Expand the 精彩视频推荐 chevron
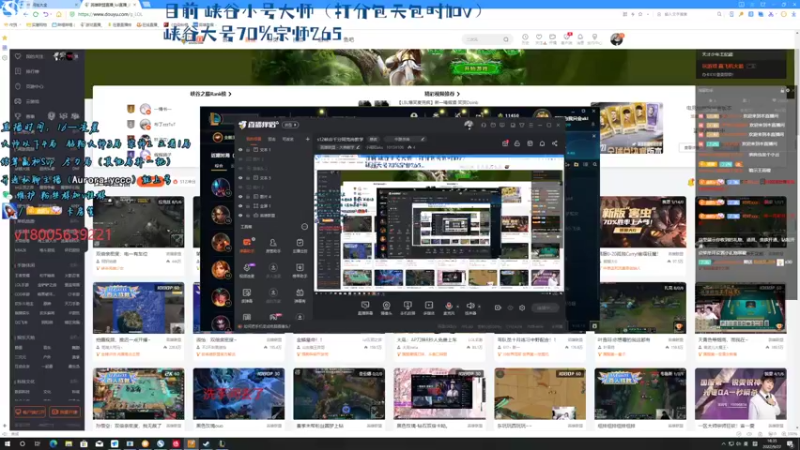Image resolution: width=800 pixels, height=450 pixels. [458, 94]
